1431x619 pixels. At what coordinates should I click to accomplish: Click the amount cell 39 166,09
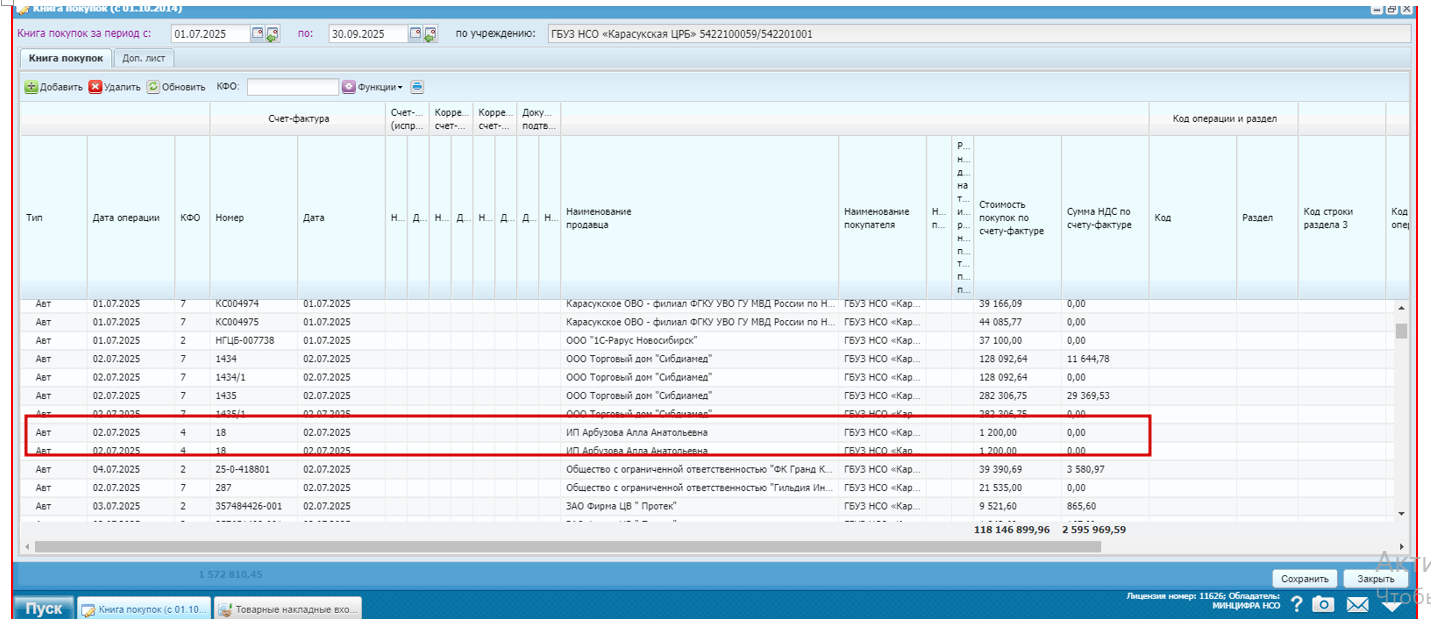click(1018, 304)
